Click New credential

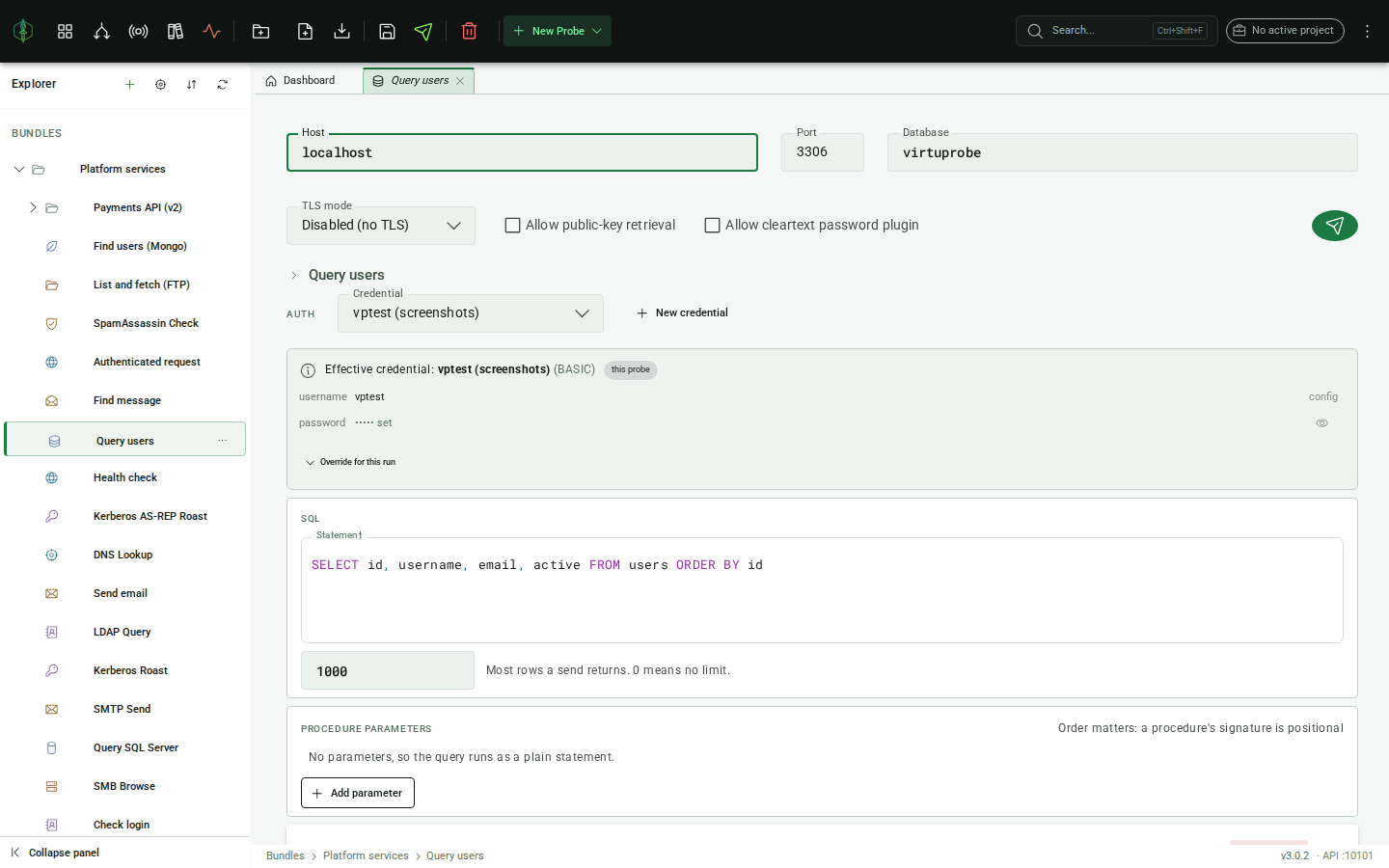[682, 313]
